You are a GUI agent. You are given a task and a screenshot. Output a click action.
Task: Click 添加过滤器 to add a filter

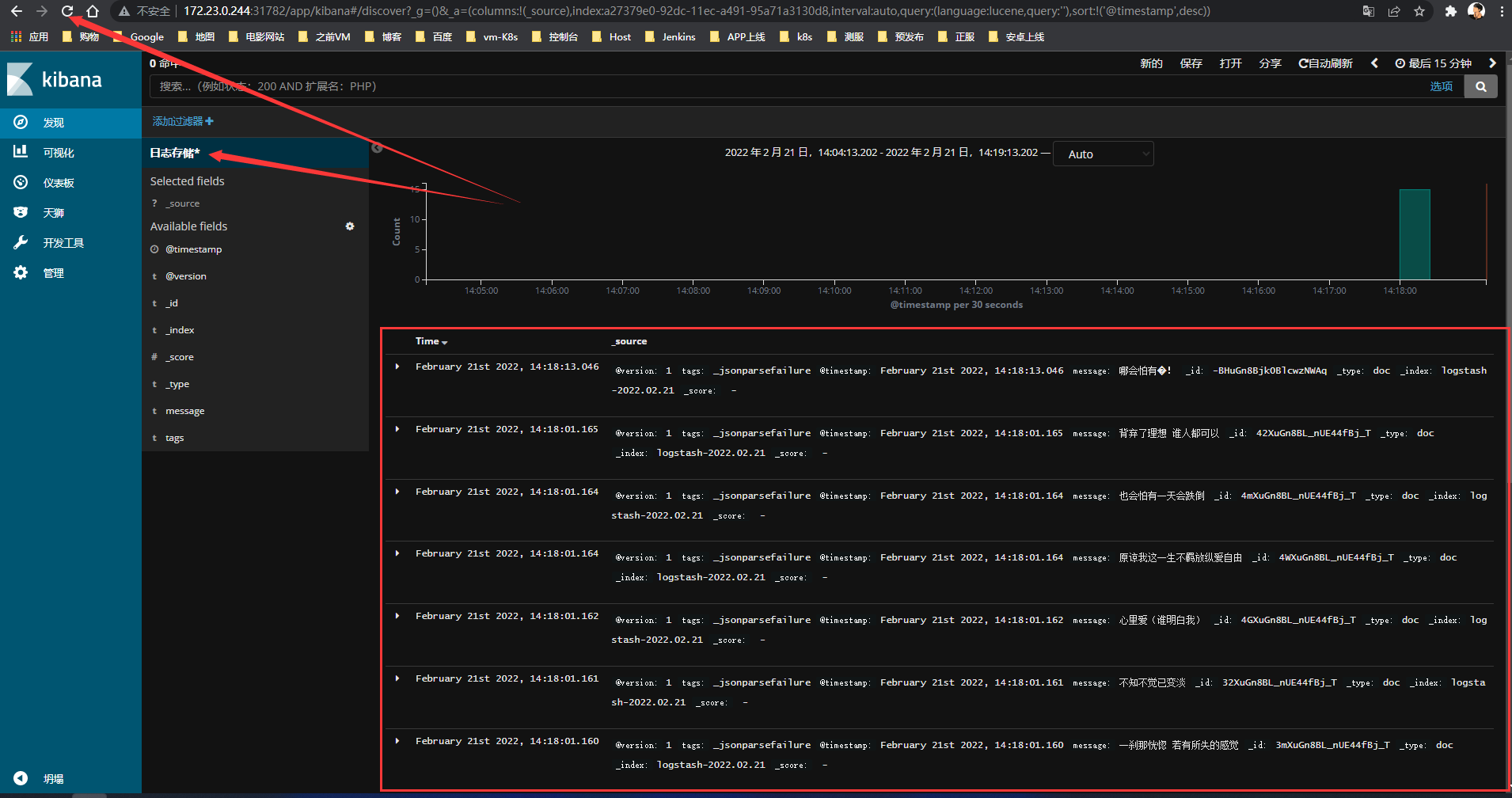(183, 121)
